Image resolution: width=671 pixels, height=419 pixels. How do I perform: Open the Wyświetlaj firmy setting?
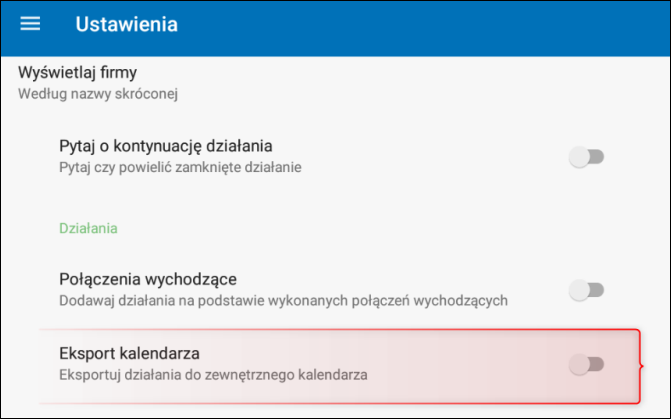pyautogui.click(x=77, y=72)
